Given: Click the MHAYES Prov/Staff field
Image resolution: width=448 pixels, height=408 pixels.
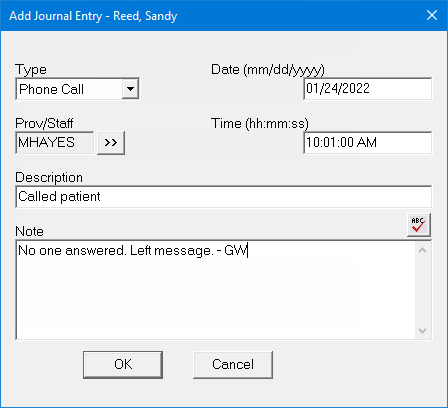Looking at the screenshot, I should click(x=55, y=143).
